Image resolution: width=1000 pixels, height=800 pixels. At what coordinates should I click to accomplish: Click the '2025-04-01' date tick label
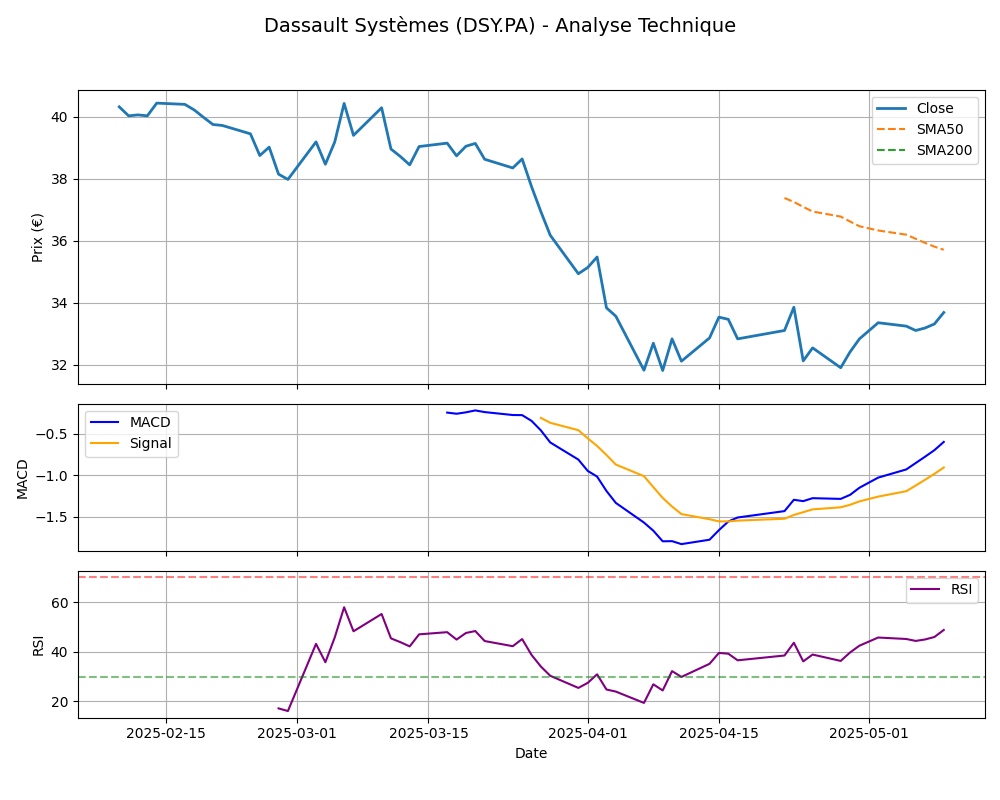tap(588, 734)
